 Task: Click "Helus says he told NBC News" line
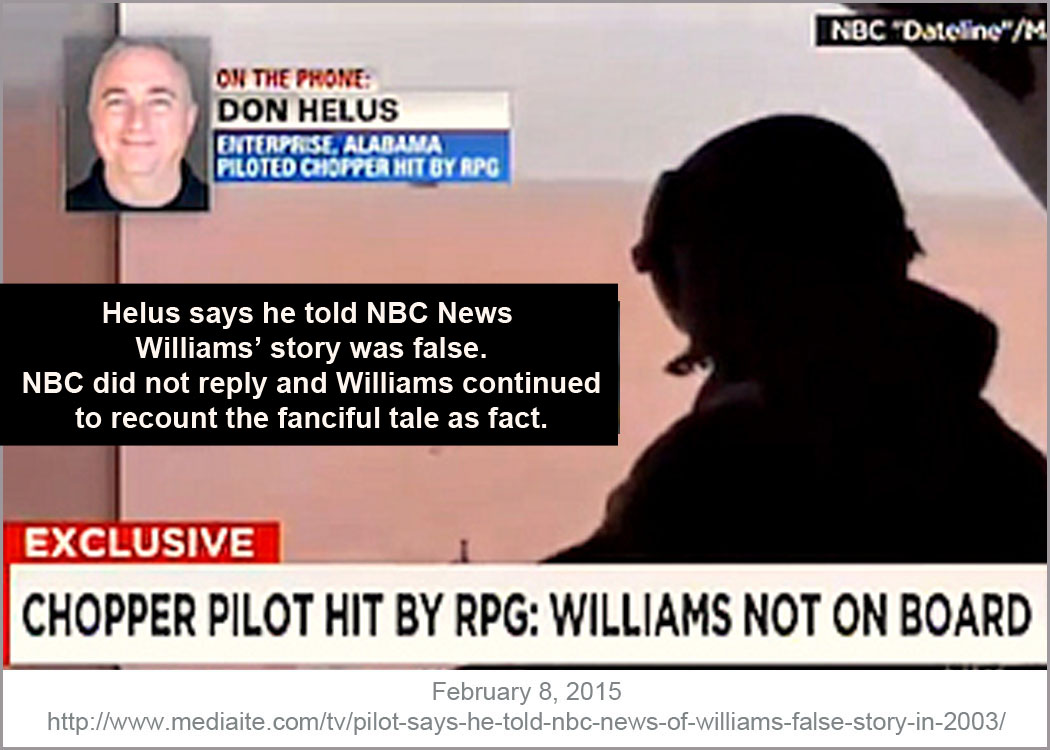point(307,313)
